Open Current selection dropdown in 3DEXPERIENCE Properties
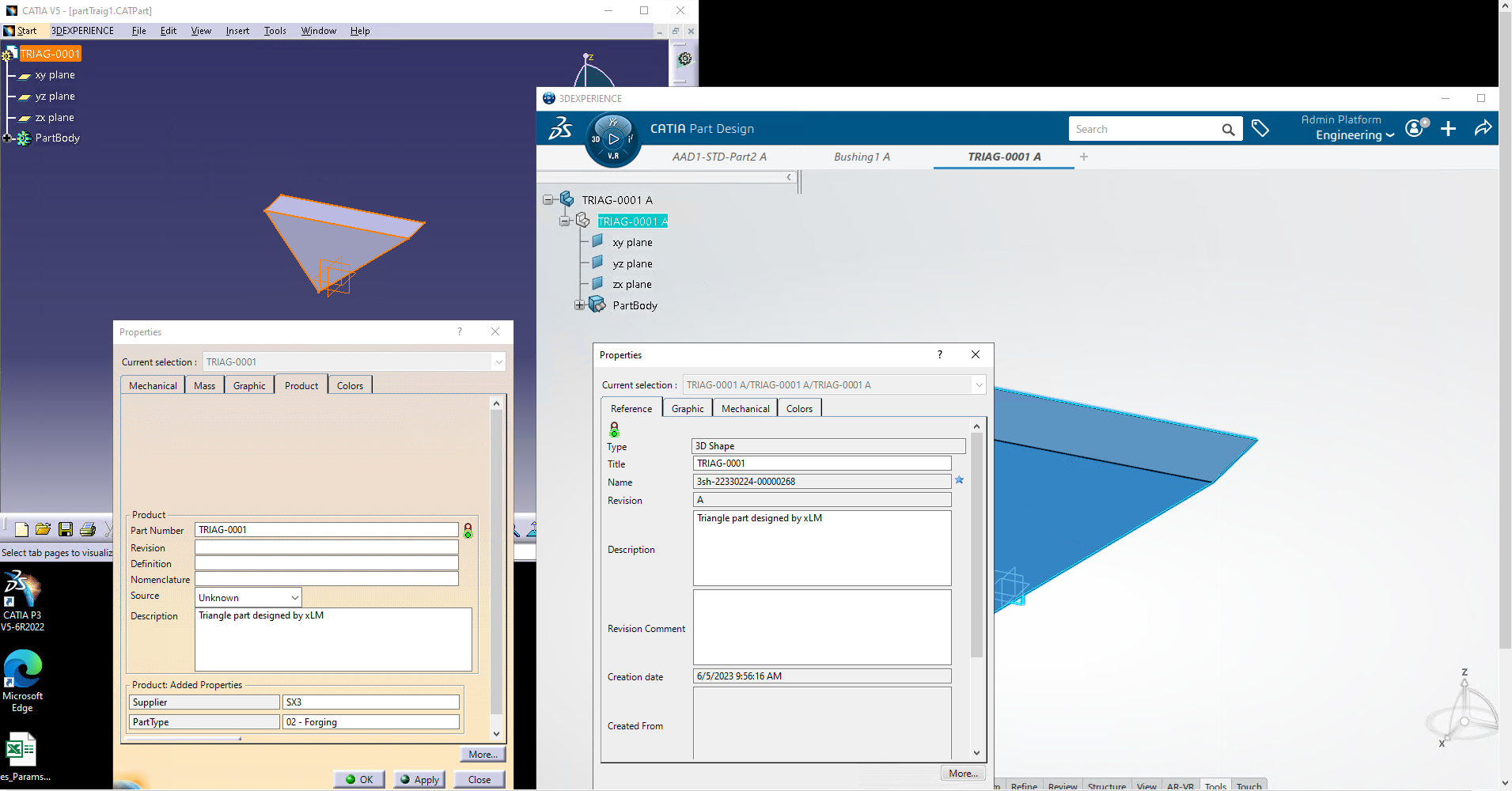The image size is (1512, 791). pyautogui.click(x=979, y=385)
